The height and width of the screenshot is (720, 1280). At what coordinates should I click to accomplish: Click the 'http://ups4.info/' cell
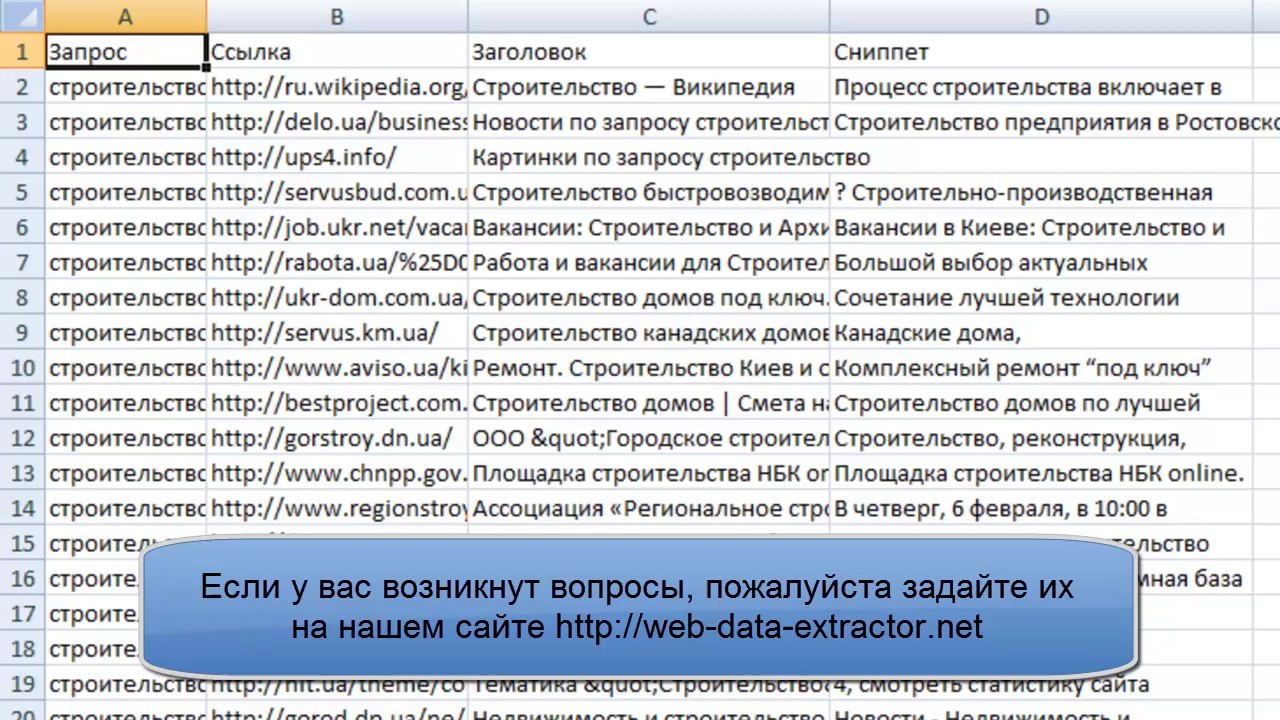(338, 157)
